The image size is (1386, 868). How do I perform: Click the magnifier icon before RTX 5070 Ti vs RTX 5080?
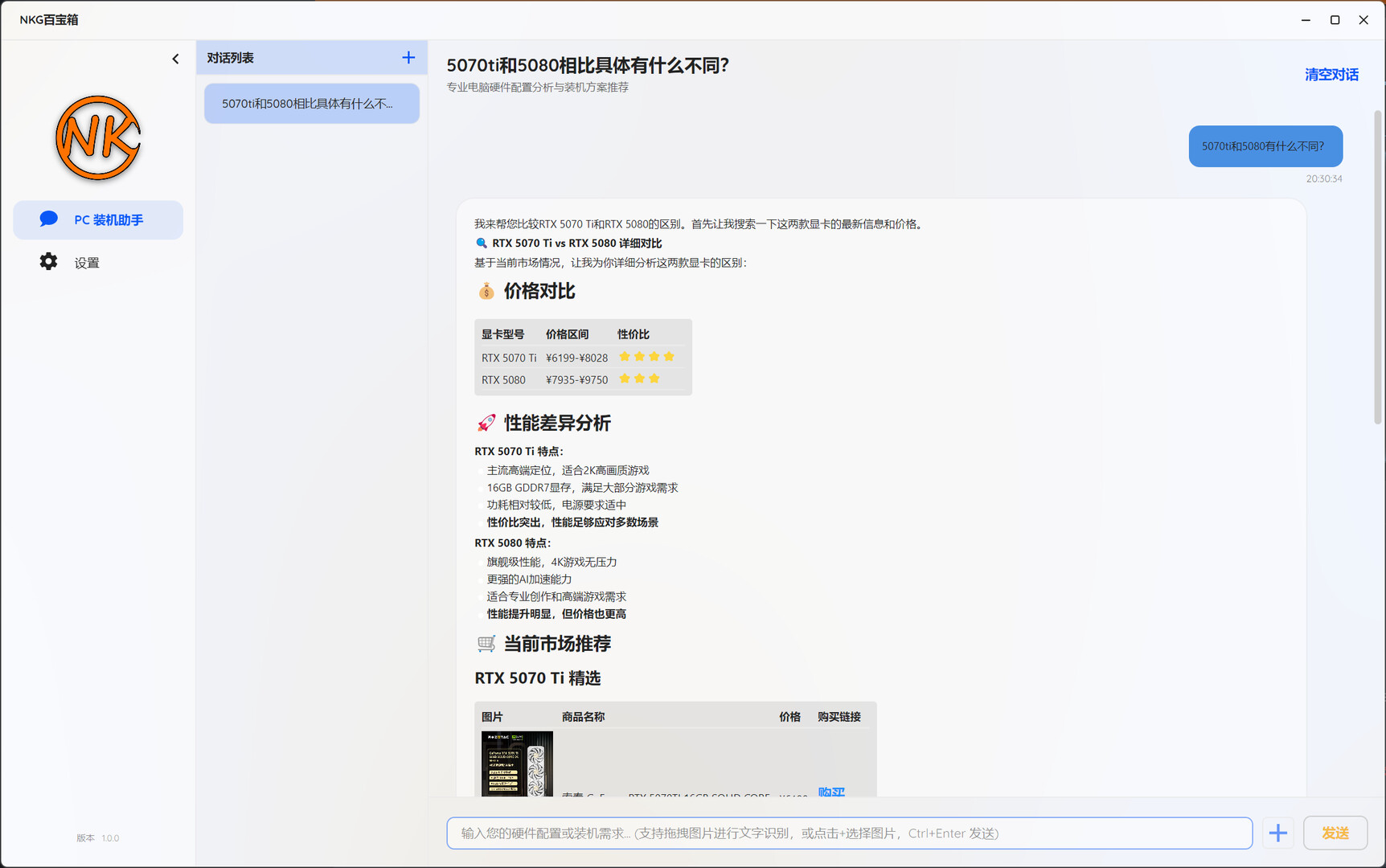482,243
